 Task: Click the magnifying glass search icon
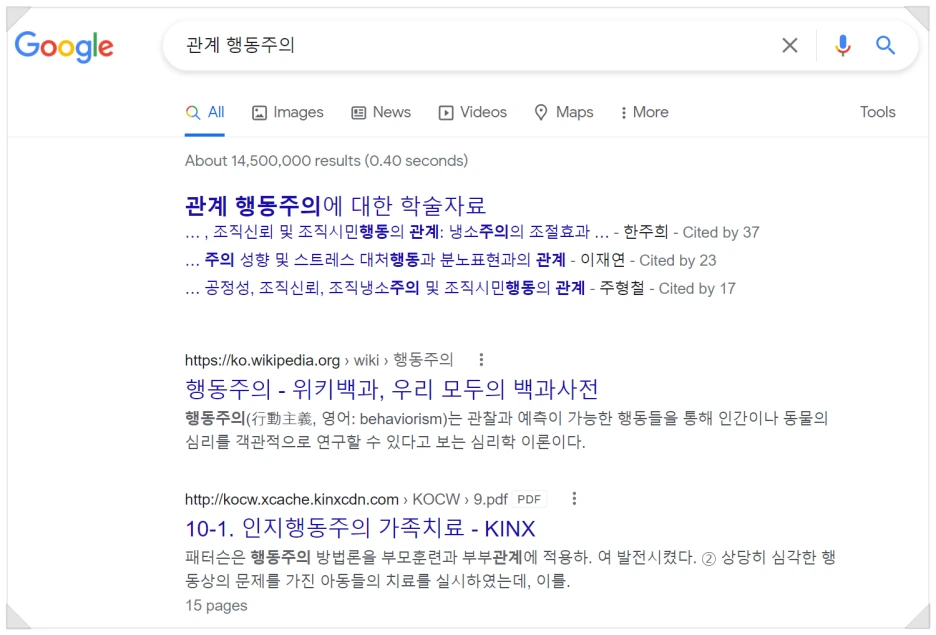[x=886, y=45]
